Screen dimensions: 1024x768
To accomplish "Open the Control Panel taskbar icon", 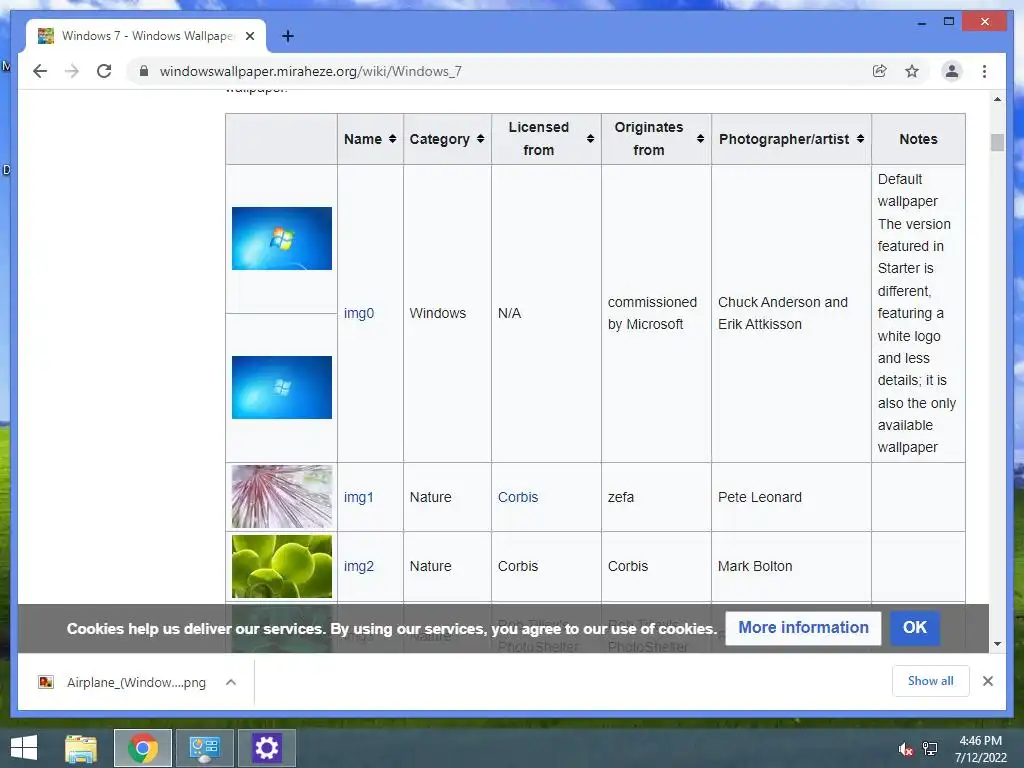I will (204, 748).
